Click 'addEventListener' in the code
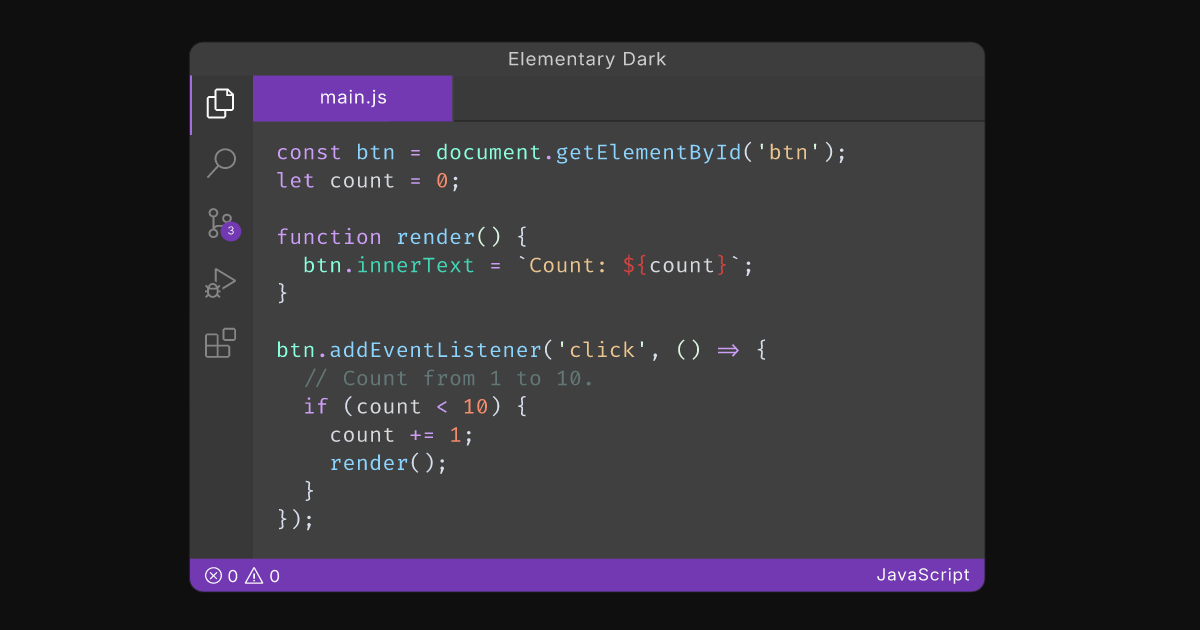This screenshot has height=630, width=1200. 436,350
